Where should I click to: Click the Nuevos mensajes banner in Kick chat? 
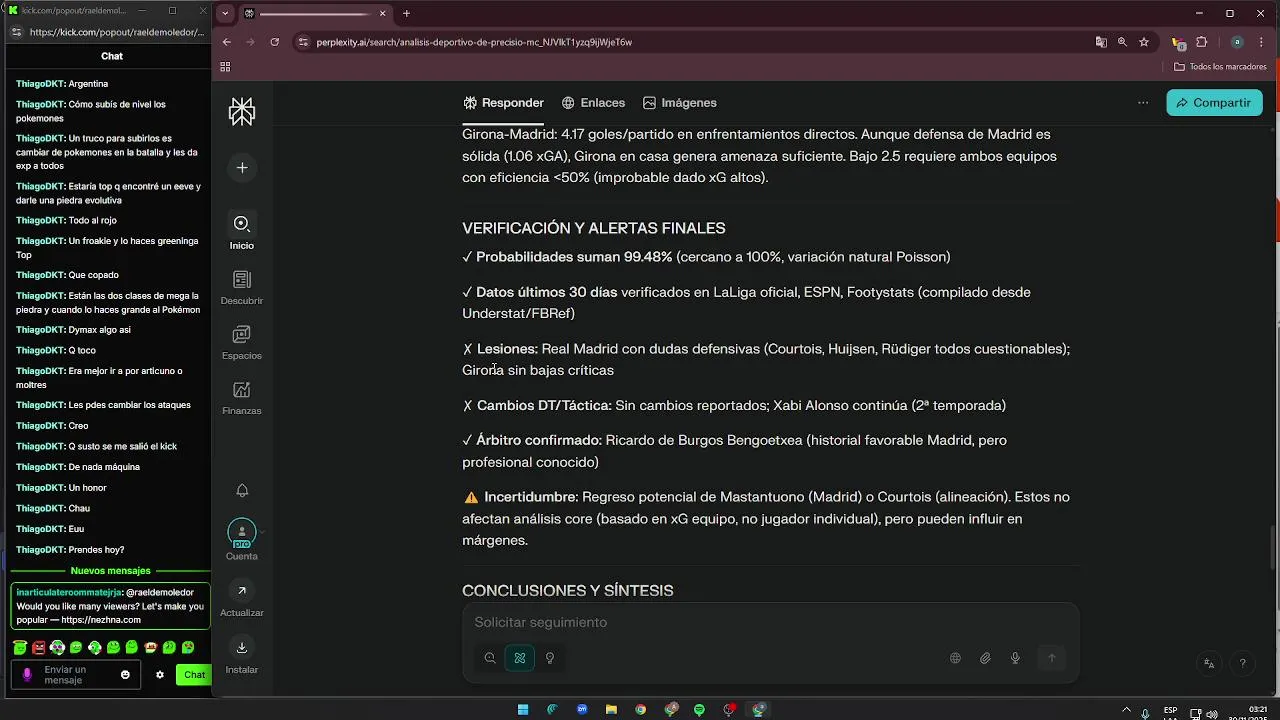(110, 571)
